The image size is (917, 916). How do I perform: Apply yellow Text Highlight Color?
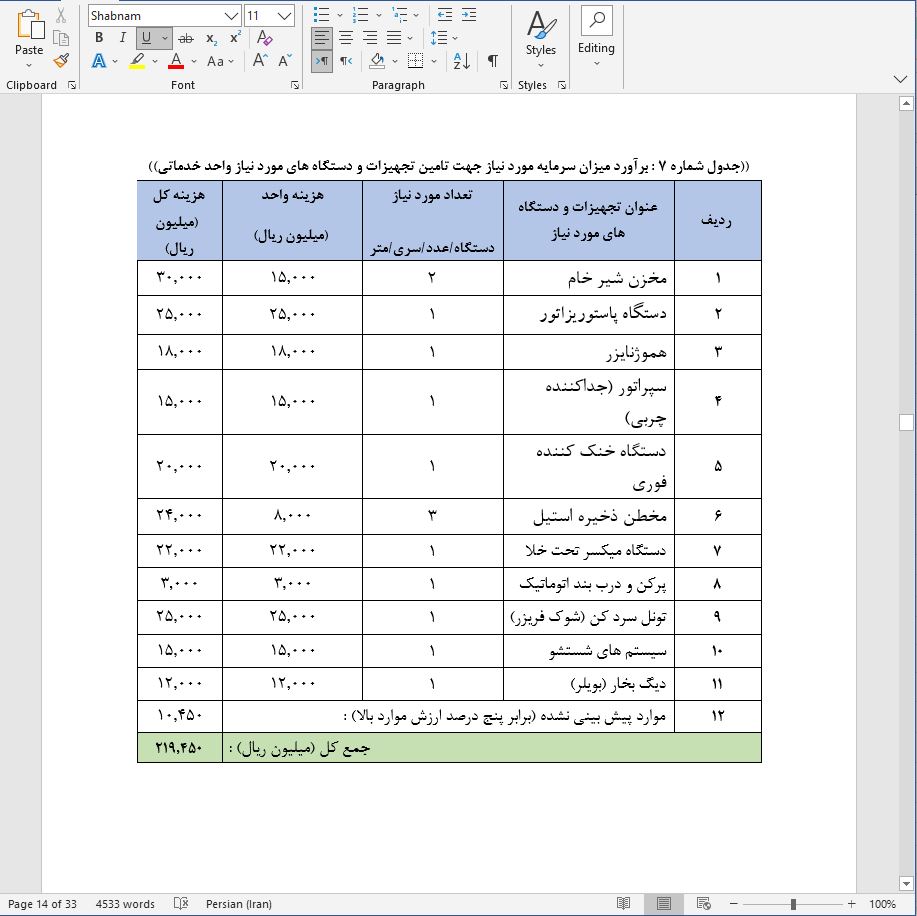point(138,59)
